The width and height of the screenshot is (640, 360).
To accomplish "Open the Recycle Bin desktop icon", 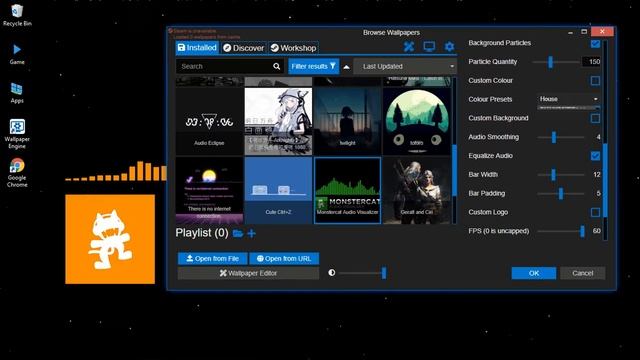I will click(x=17, y=15).
